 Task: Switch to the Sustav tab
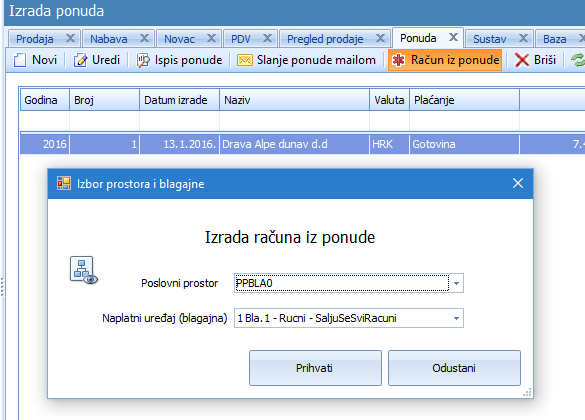(489, 39)
